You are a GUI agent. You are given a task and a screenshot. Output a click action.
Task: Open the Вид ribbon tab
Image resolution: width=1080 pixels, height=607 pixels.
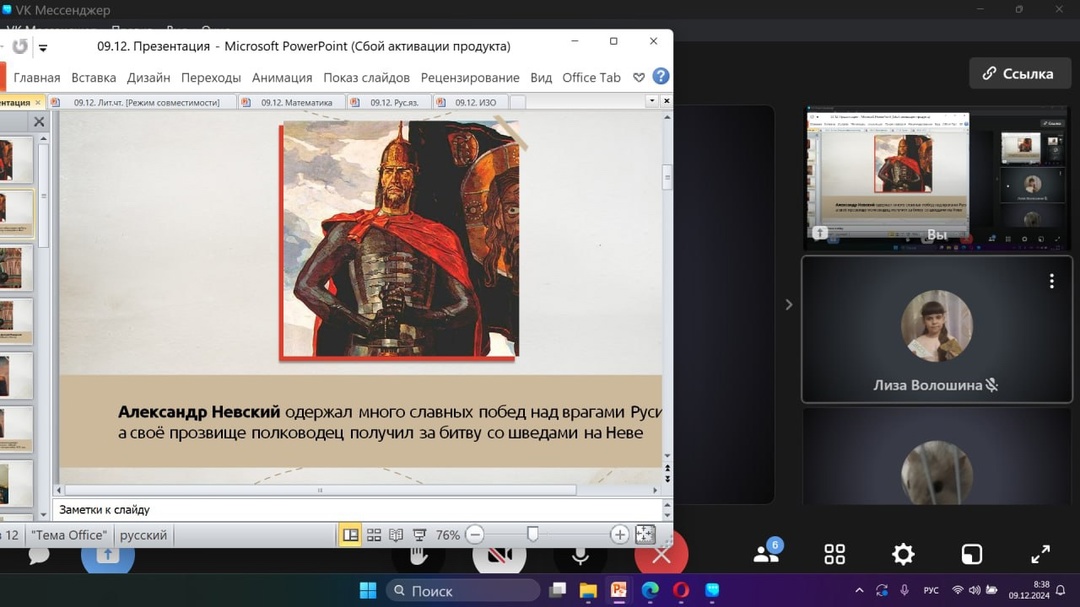pyautogui.click(x=541, y=78)
